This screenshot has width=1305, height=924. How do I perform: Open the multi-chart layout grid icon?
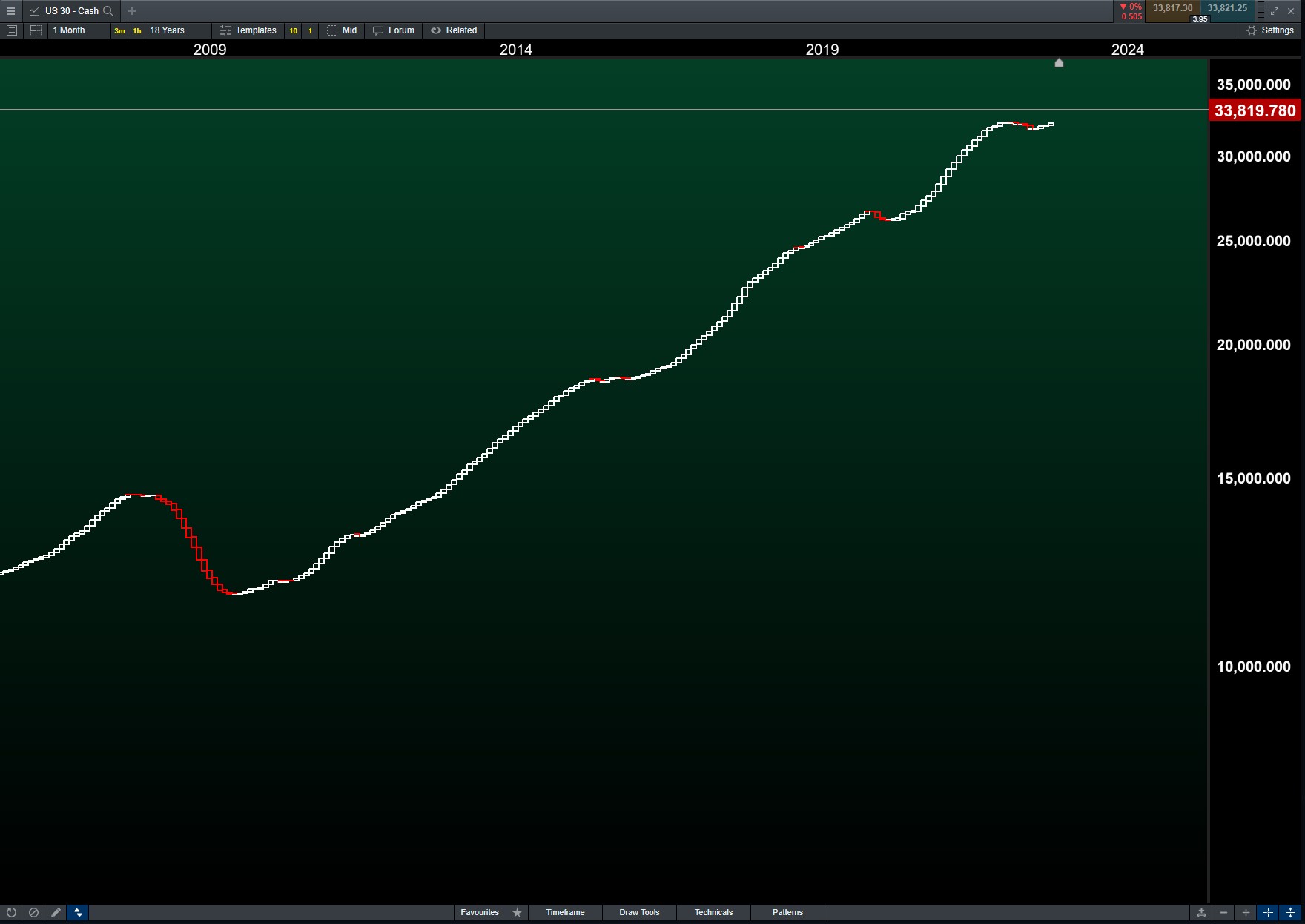[36, 30]
